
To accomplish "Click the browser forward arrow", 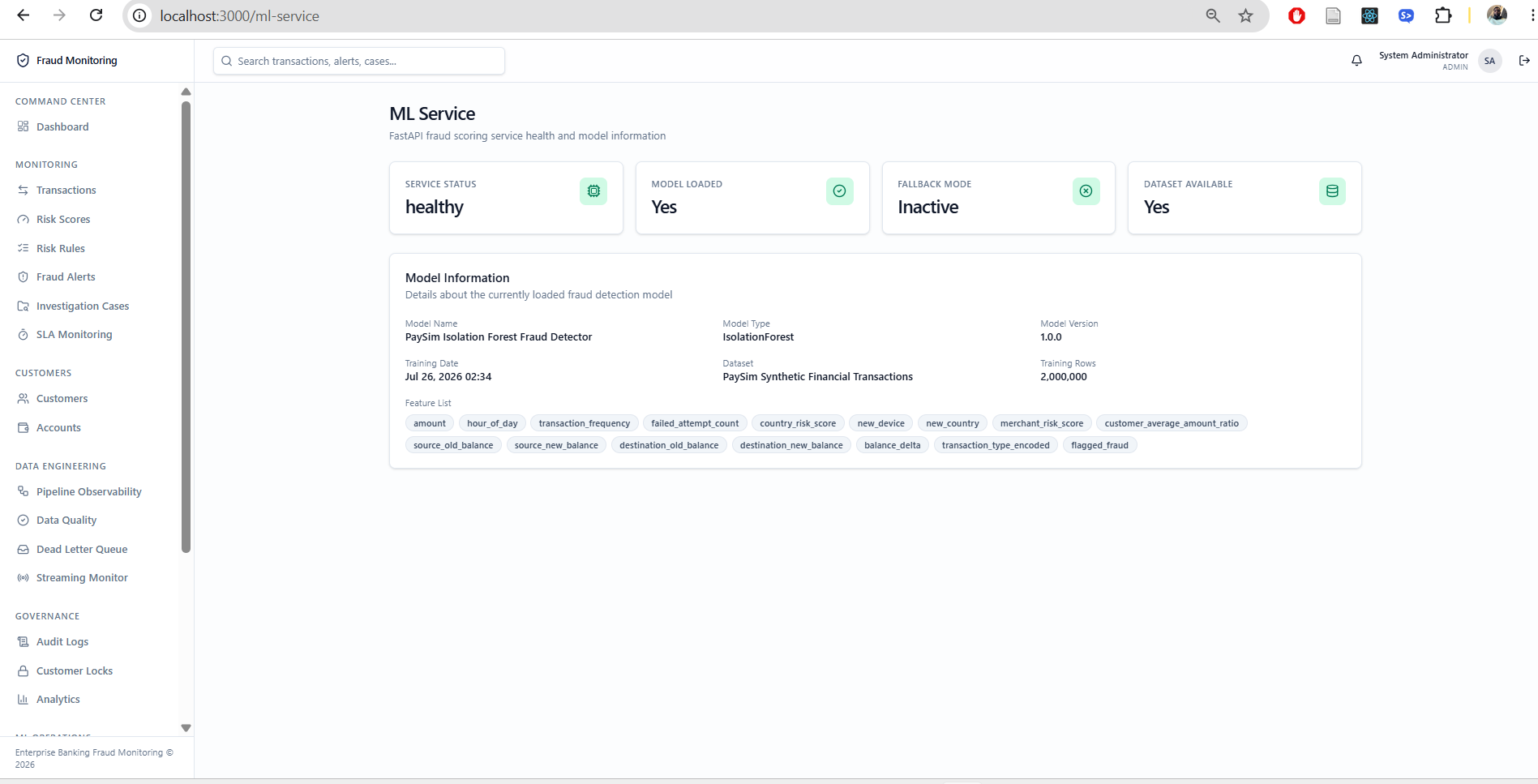I will point(59,15).
